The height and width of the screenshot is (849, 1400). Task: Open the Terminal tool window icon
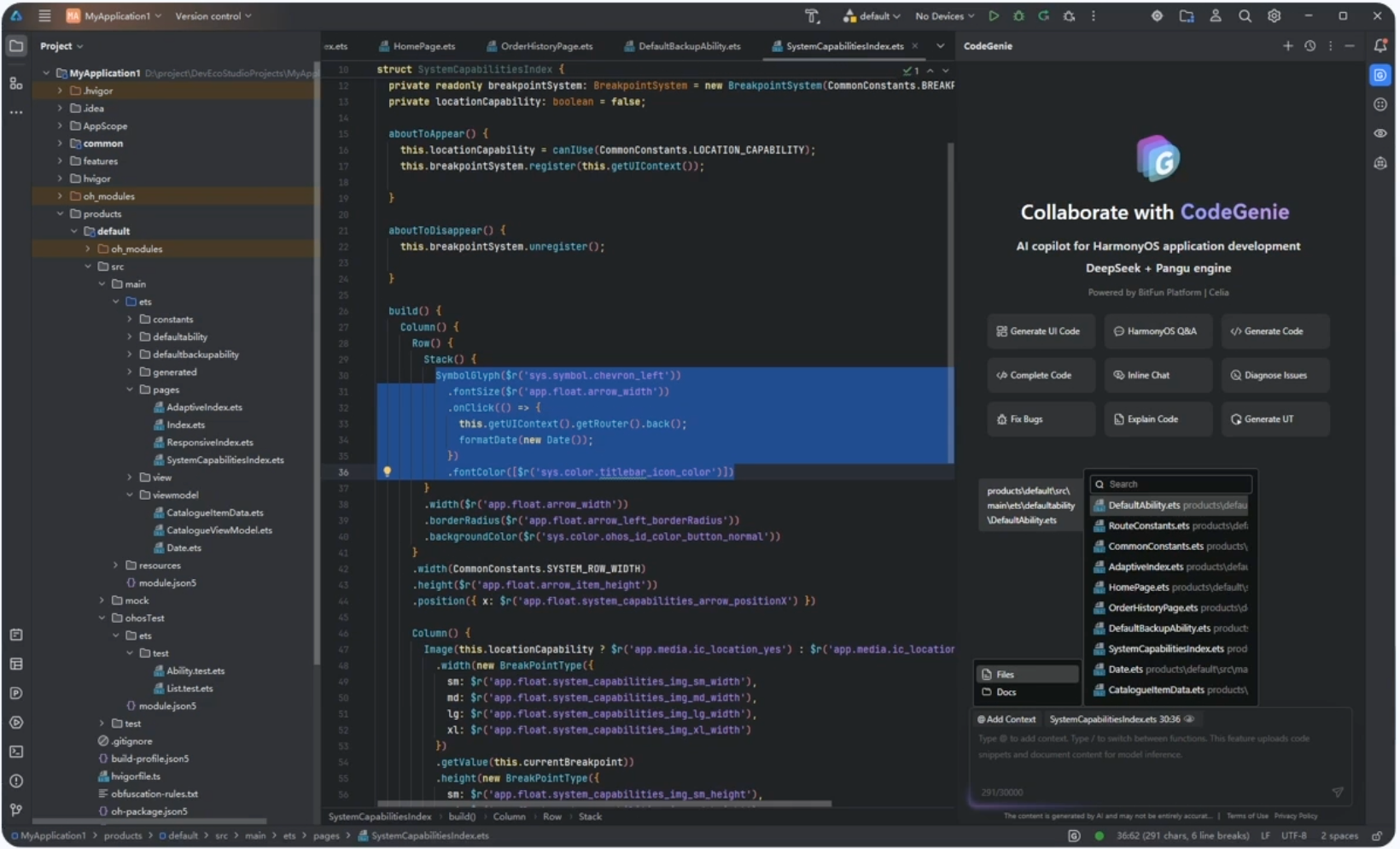(x=16, y=752)
